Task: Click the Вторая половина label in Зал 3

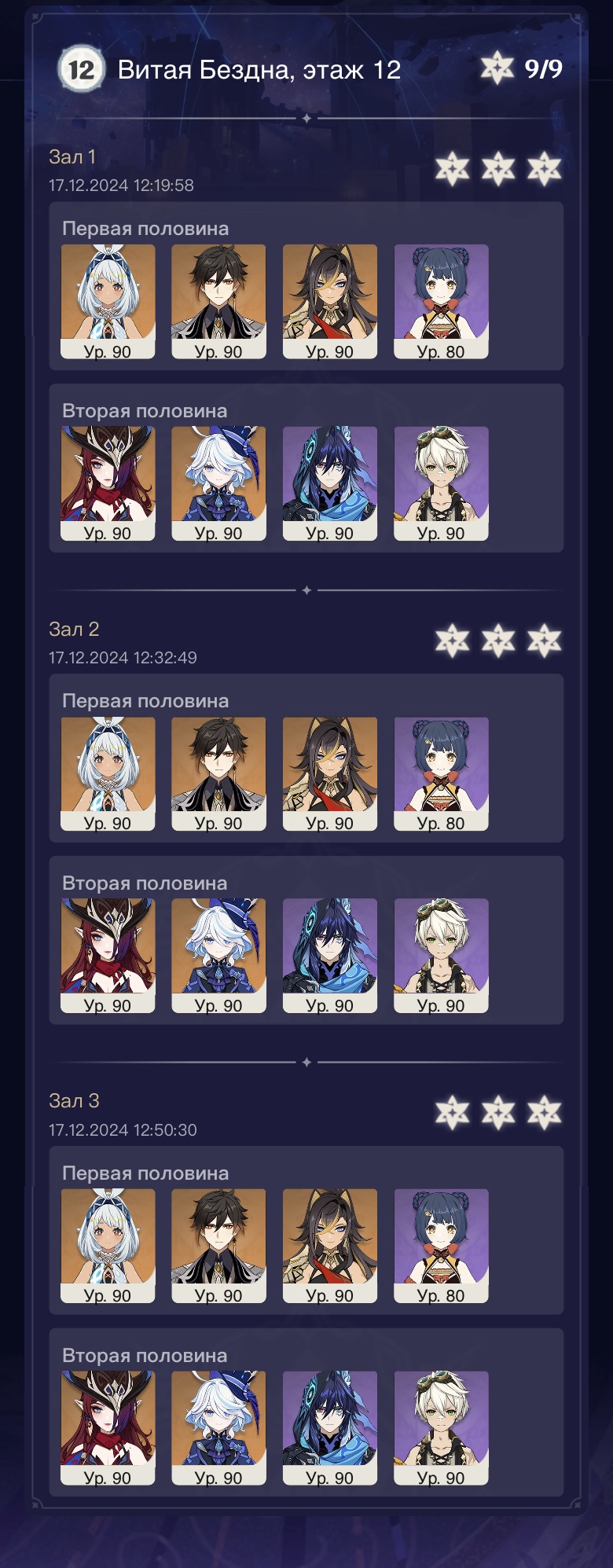Action: (x=145, y=1355)
